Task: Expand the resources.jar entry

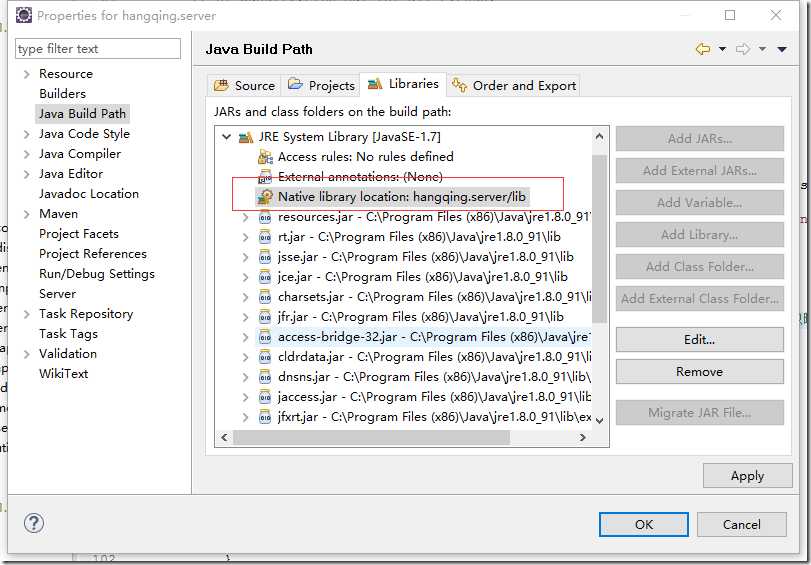Action: click(x=246, y=217)
